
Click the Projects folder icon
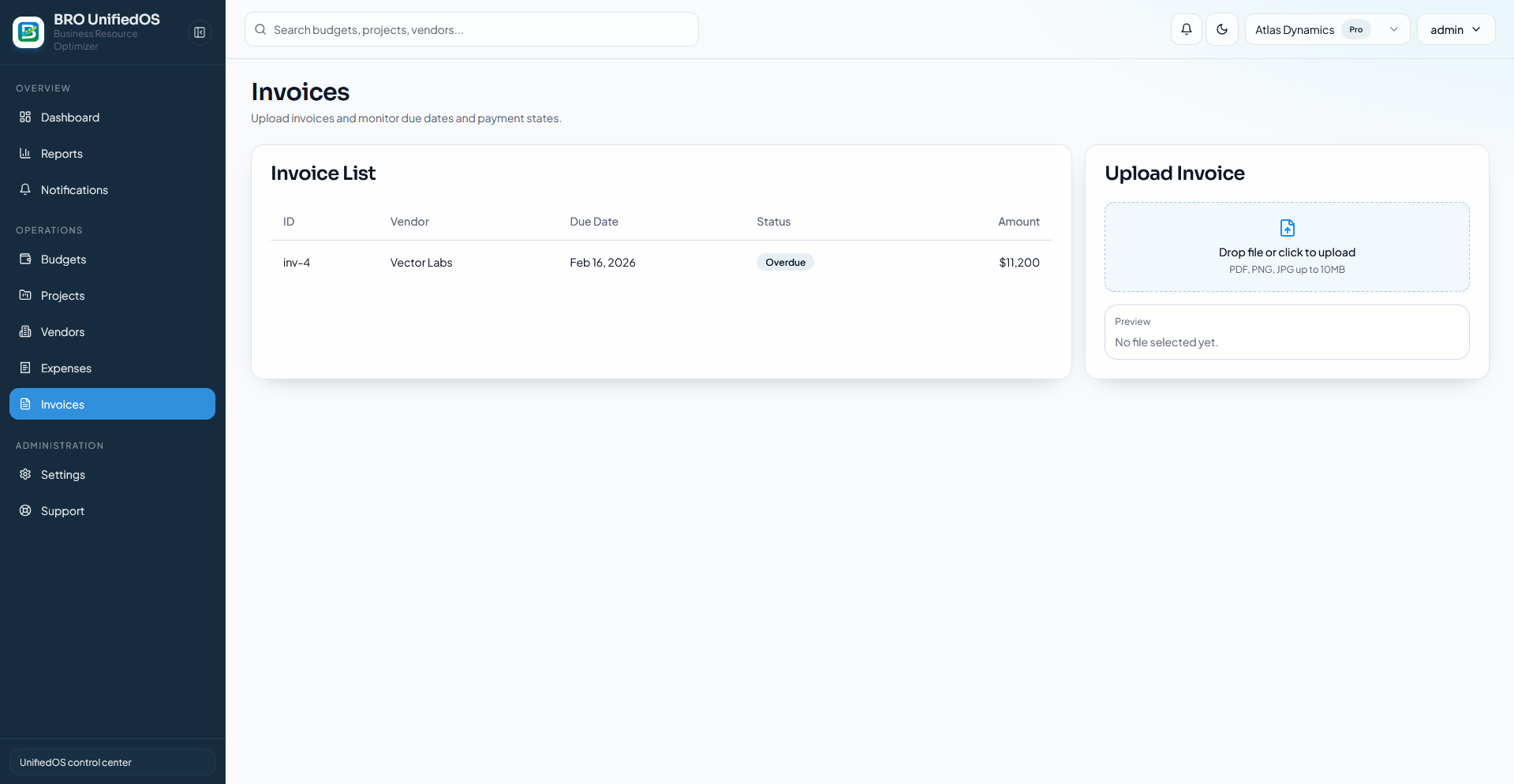coord(25,296)
